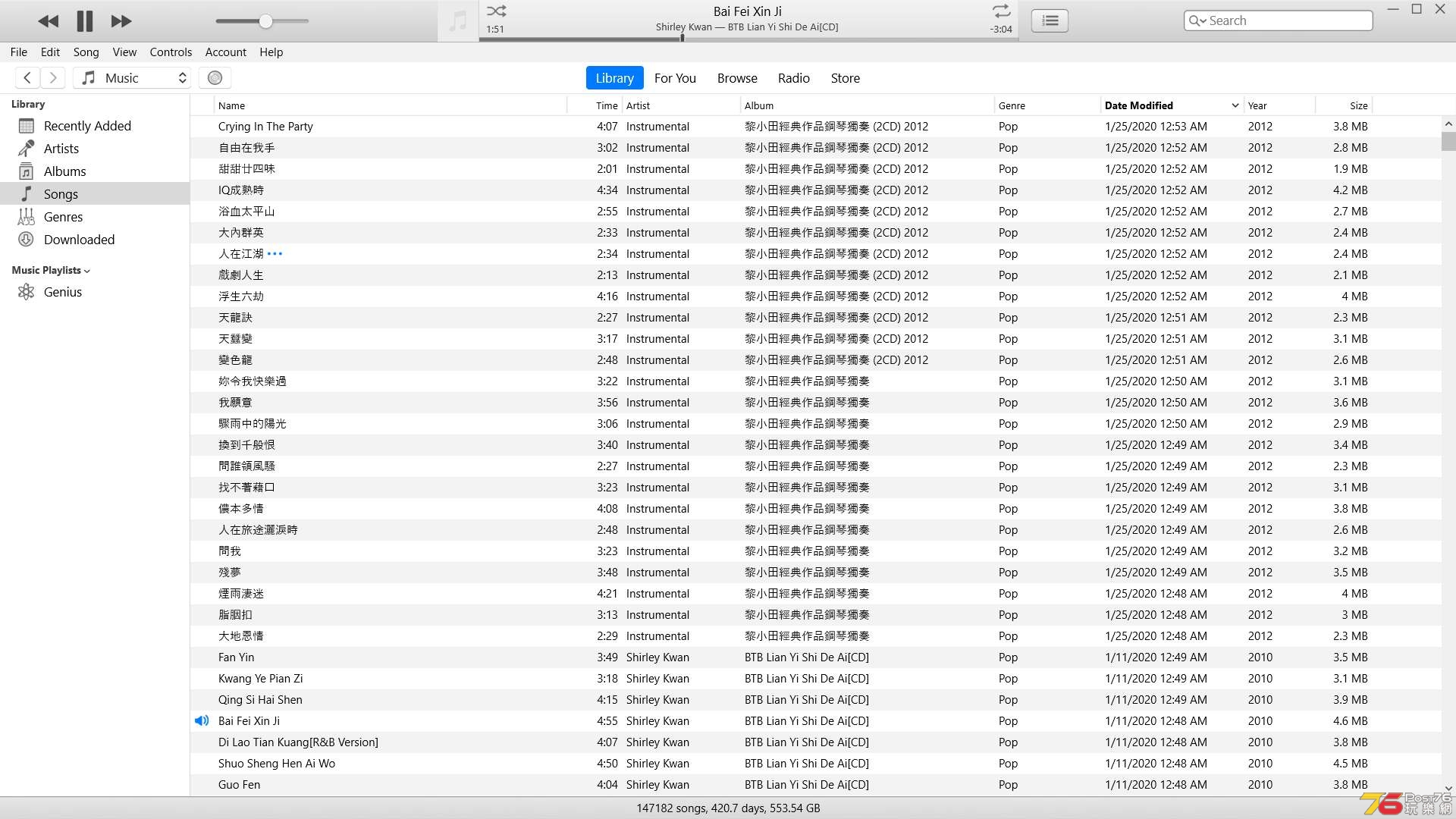Select Recently Added in the sidebar
Image resolution: width=1456 pixels, height=819 pixels.
[x=95, y=126]
